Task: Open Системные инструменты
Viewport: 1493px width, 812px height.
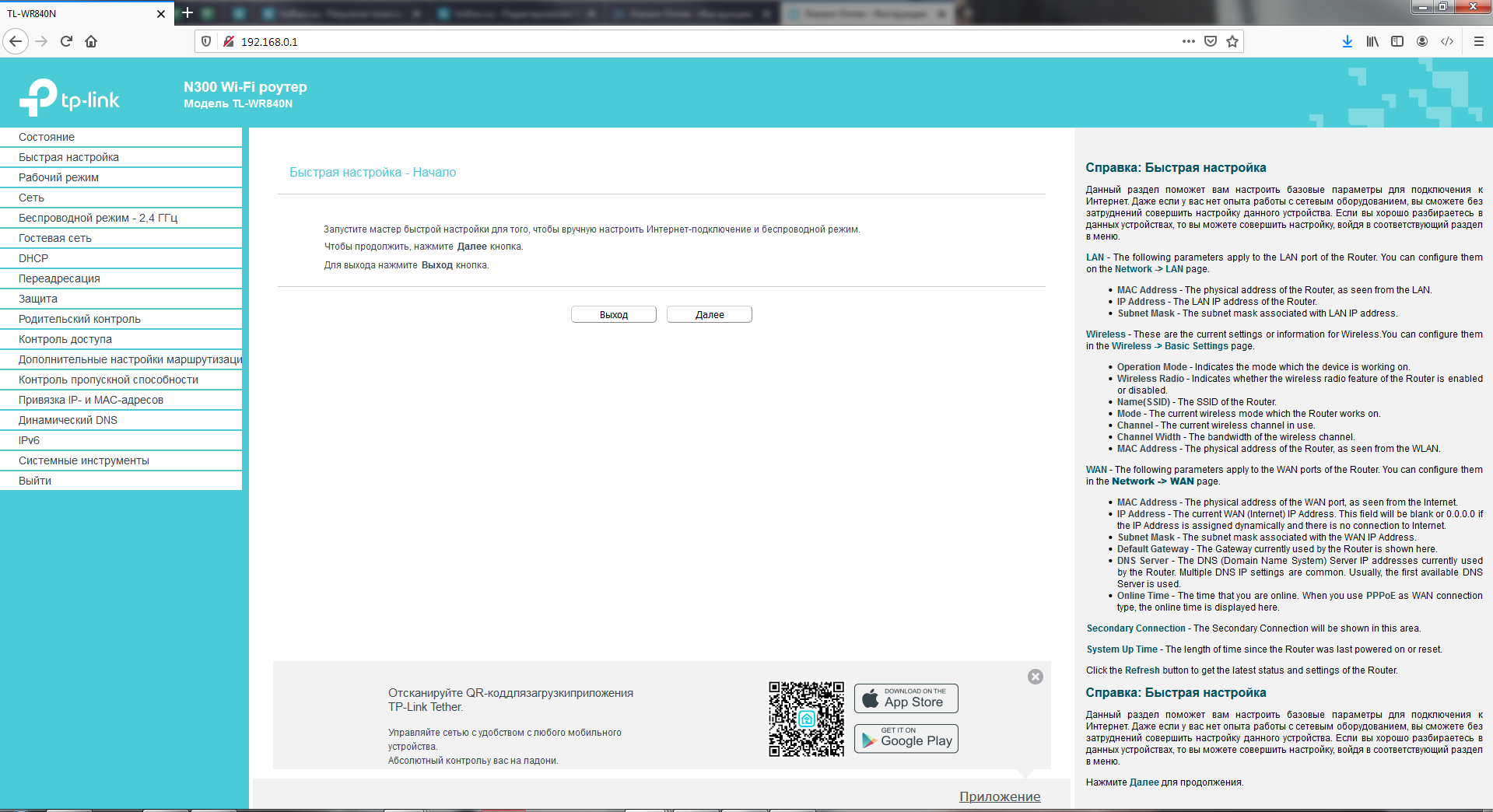Action: click(x=121, y=460)
